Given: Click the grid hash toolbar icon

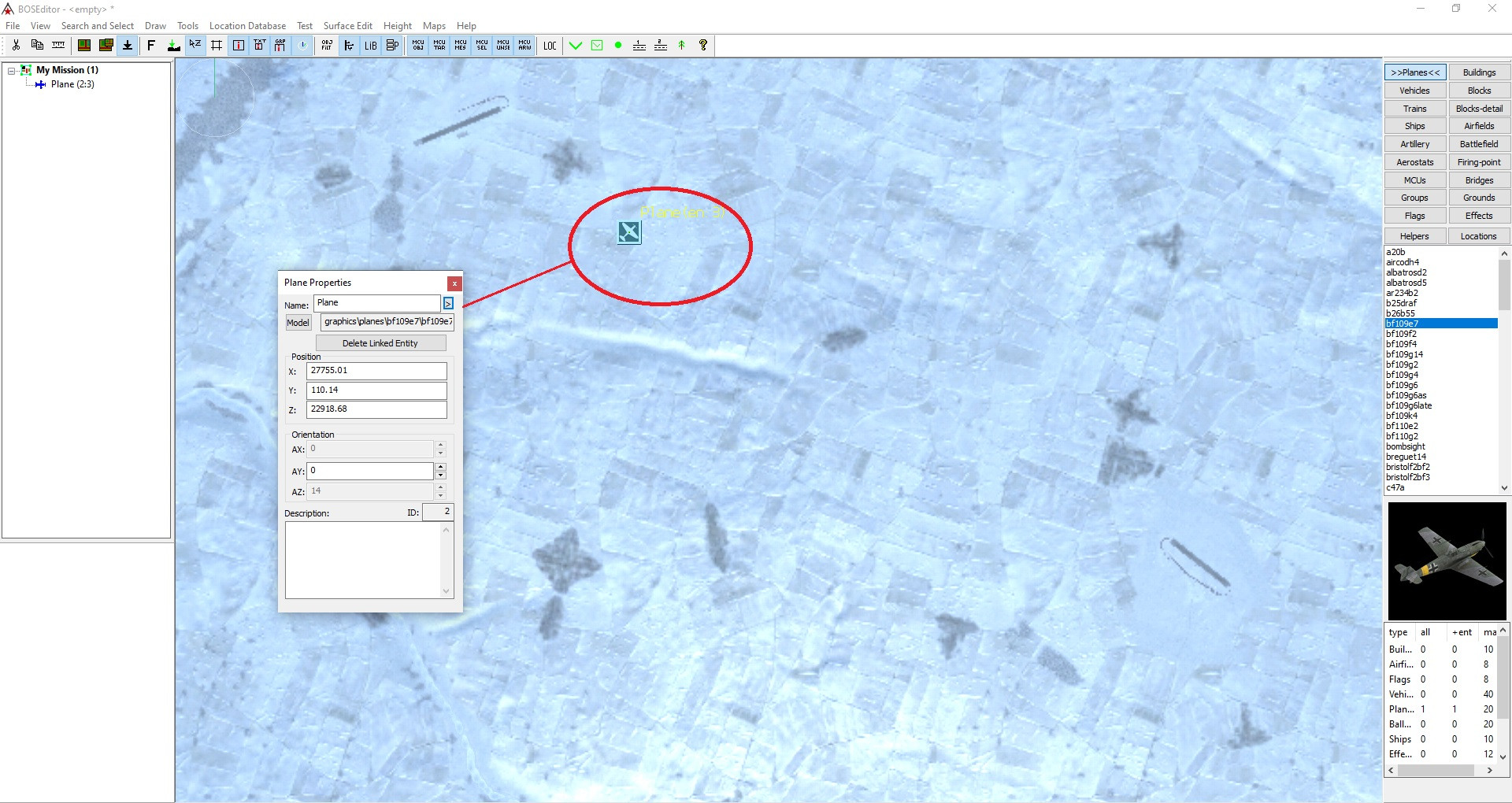Looking at the screenshot, I should (x=217, y=45).
